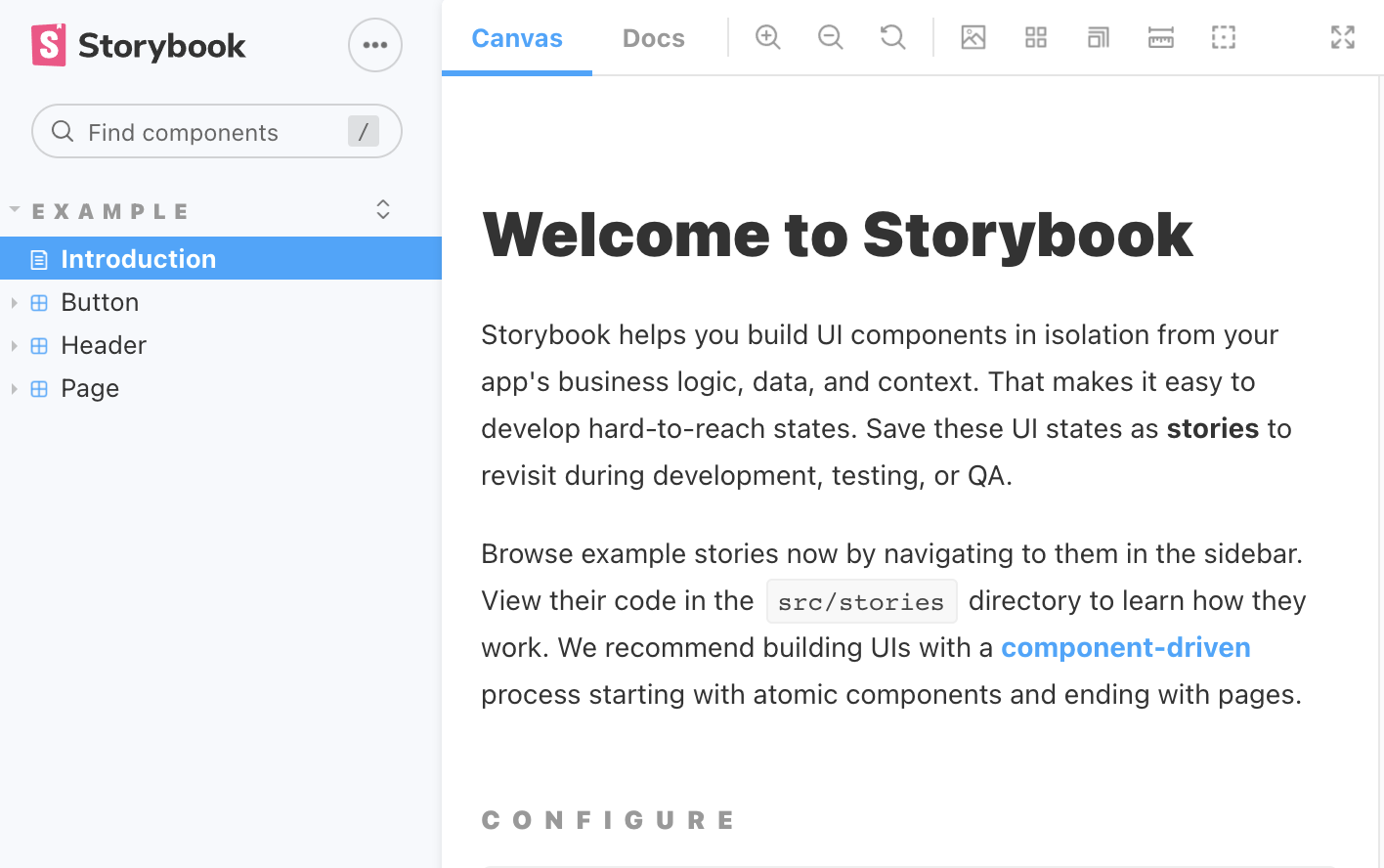This screenshot has height=868, width=1384.
Task: Click the bold word stories
Action: (x=1213, y=428)
